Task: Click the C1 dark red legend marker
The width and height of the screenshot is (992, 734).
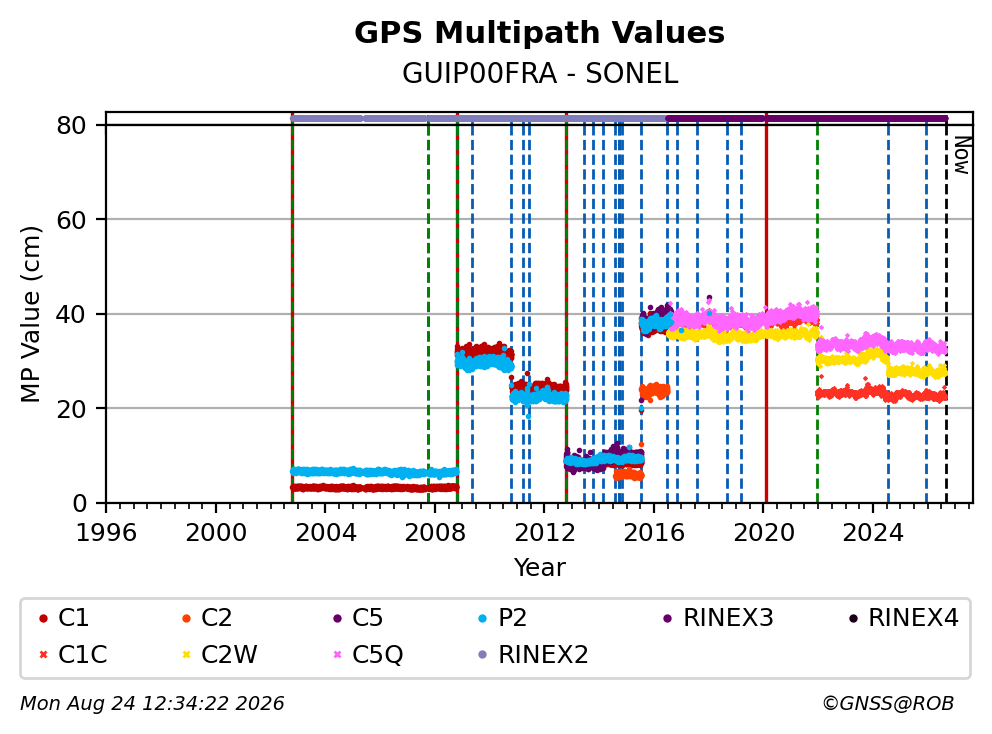Action: click(x=43, y=618)
